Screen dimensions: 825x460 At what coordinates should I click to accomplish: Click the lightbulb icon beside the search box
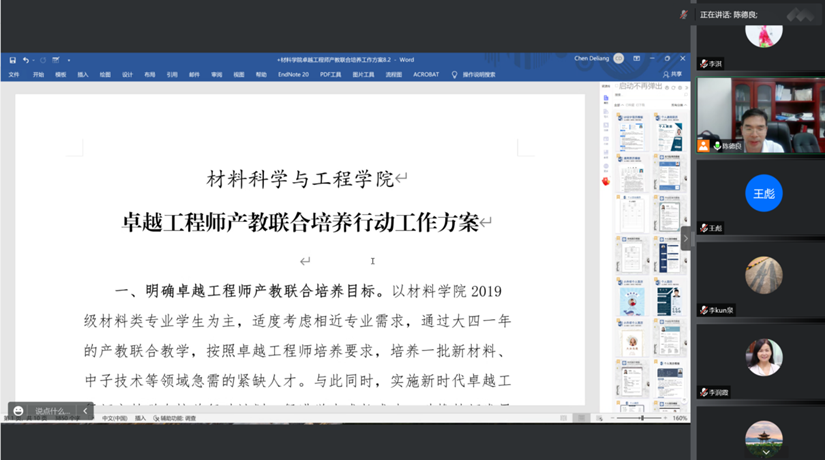click(455, 74)
